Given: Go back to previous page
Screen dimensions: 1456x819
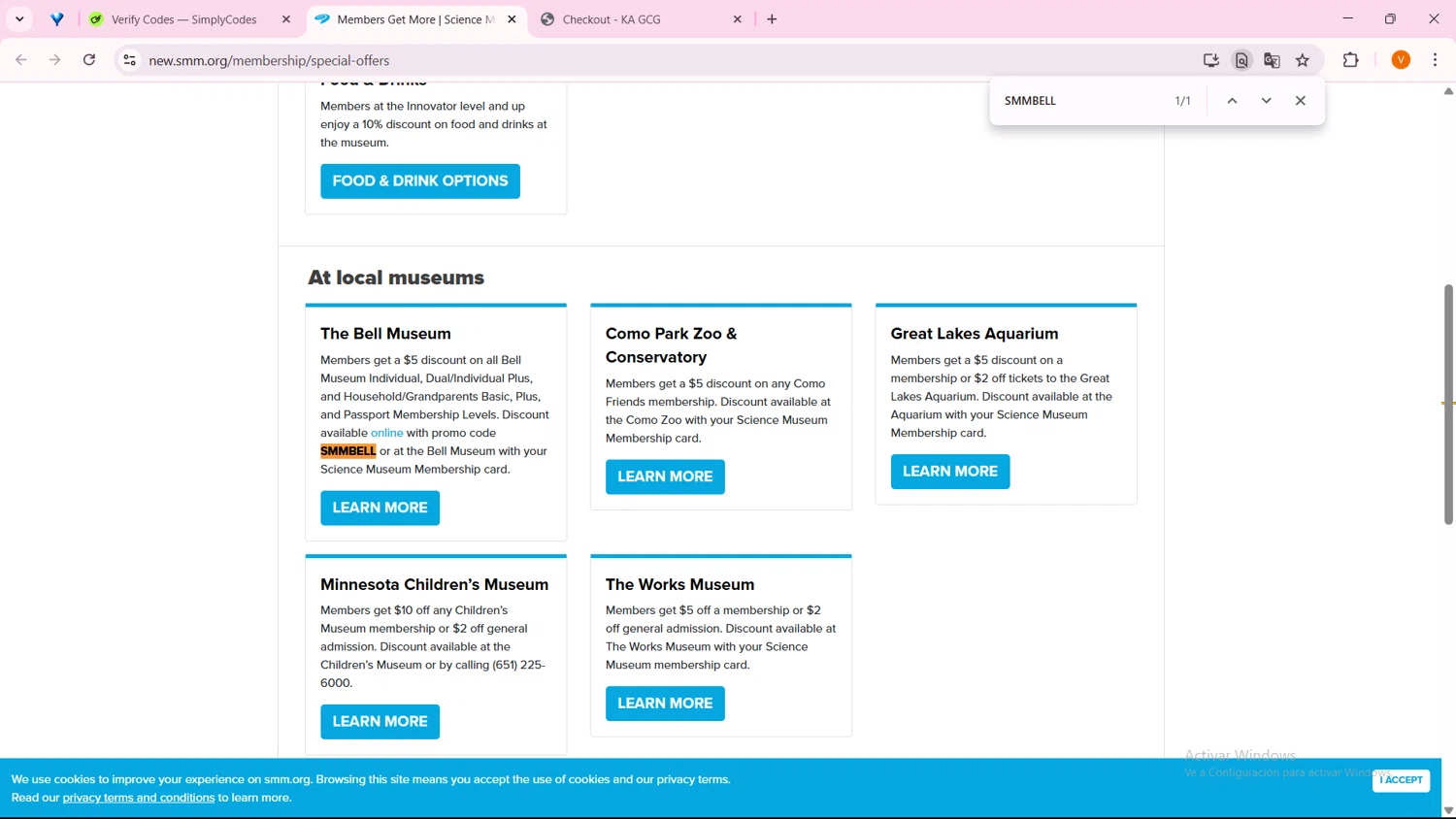Looking at the screenshot, I should [x=21, y=60].
